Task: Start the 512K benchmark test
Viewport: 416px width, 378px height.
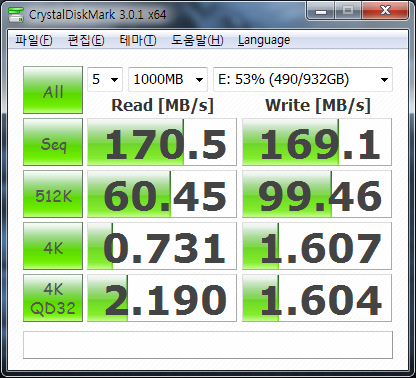Action: click(x=53, y=194)
